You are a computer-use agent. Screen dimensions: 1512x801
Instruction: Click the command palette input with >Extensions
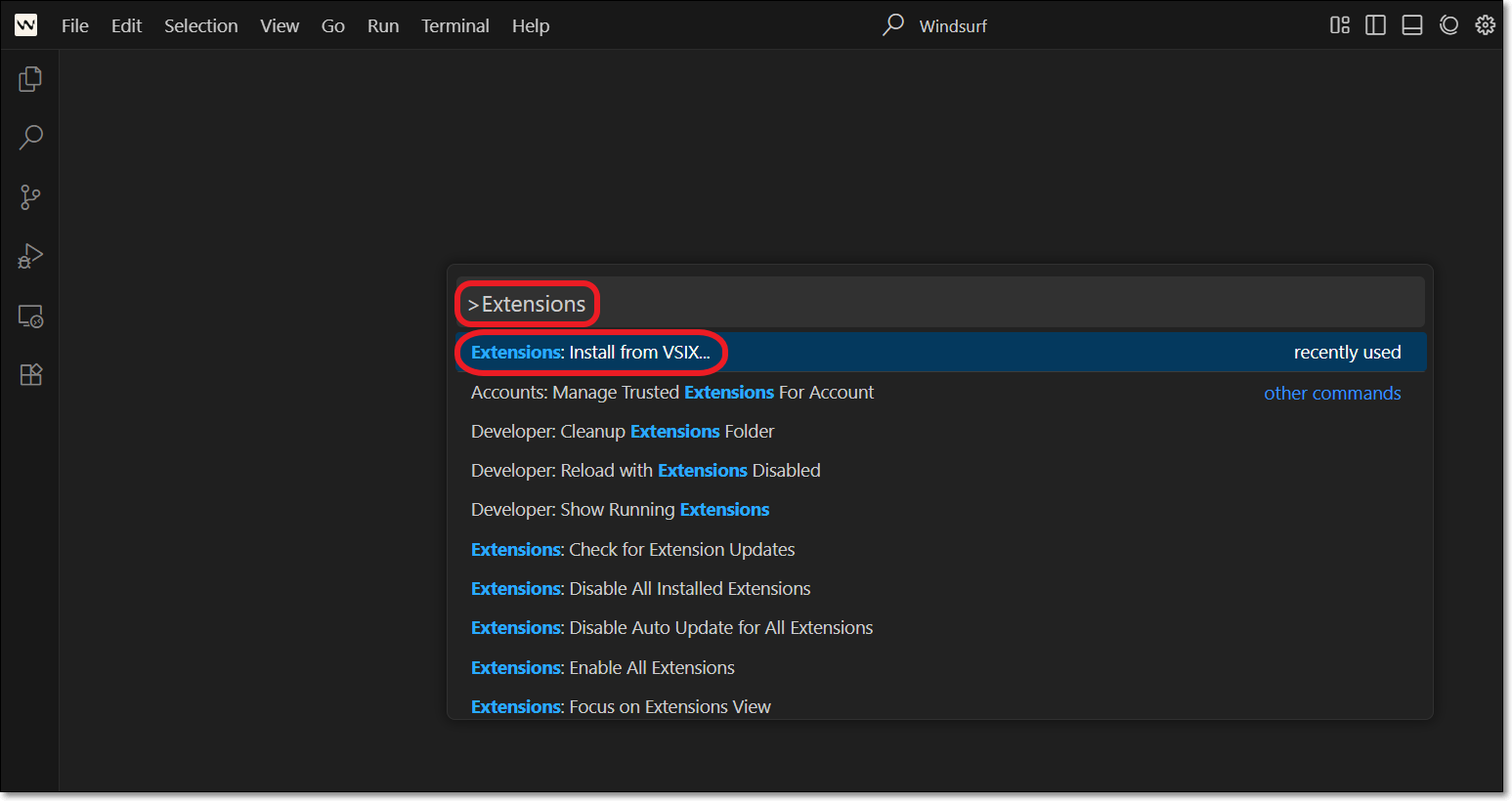click(x=940, y=304)
